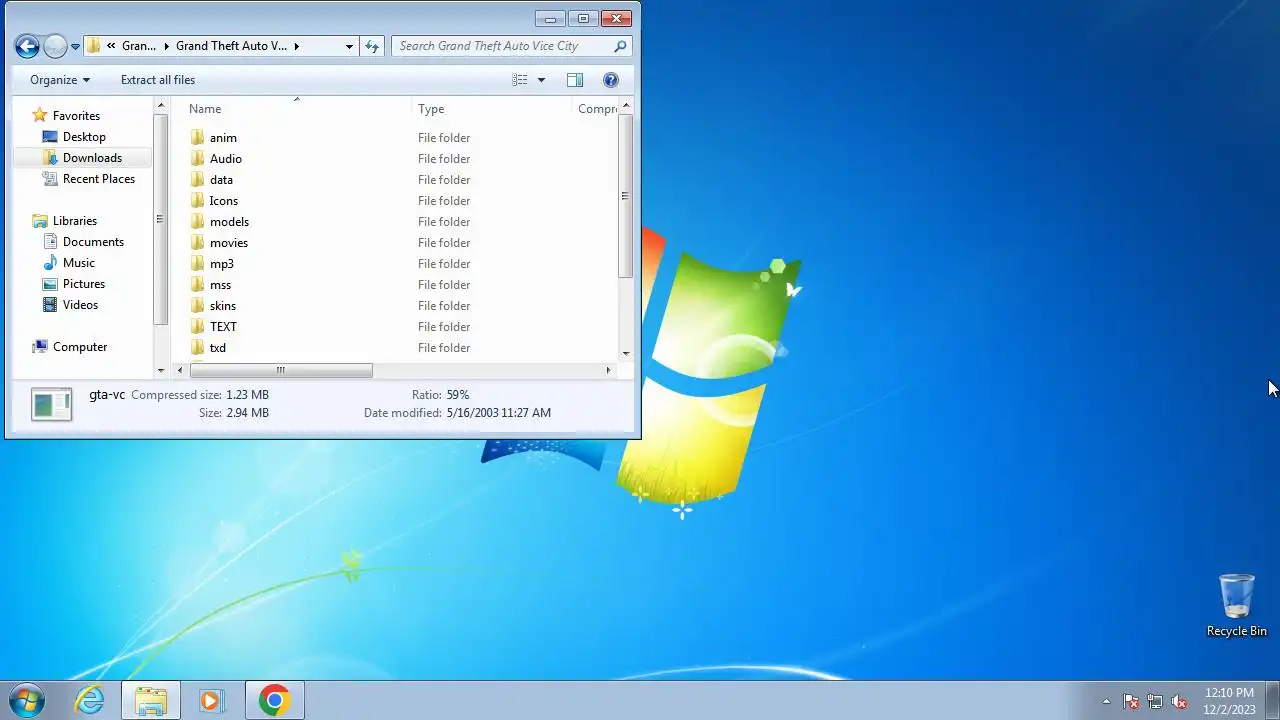Screen dimensions: 1280x720
Task: Open the Documents library
Action: 93,242
